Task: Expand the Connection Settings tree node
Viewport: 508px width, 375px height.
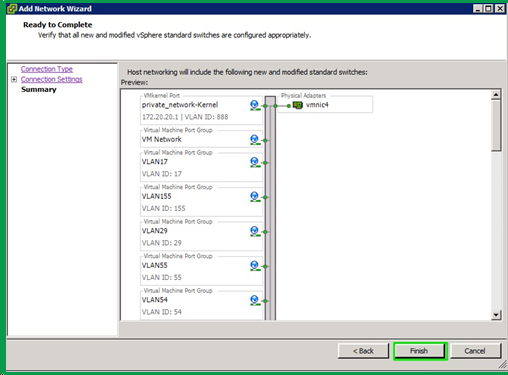Action: (14, 79)
